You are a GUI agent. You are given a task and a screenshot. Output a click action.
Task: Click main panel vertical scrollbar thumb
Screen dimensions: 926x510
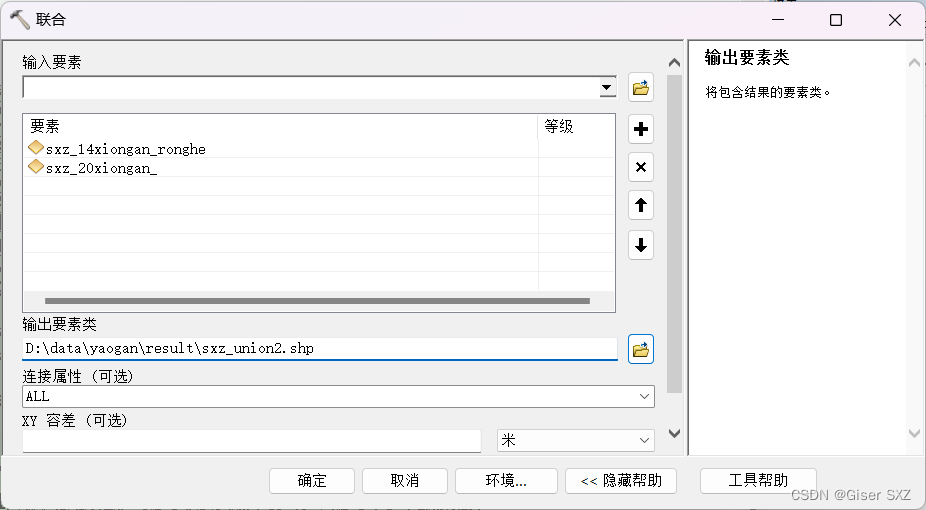coord(674,234)
